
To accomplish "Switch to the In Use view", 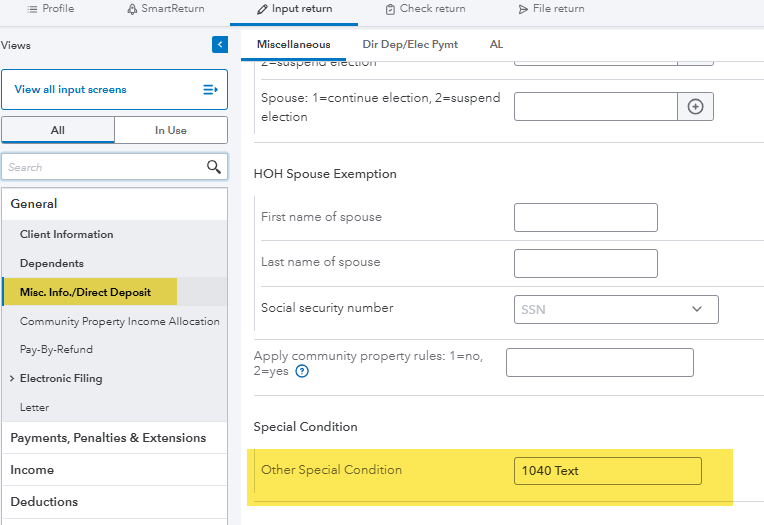I will (x=171, y=130).
